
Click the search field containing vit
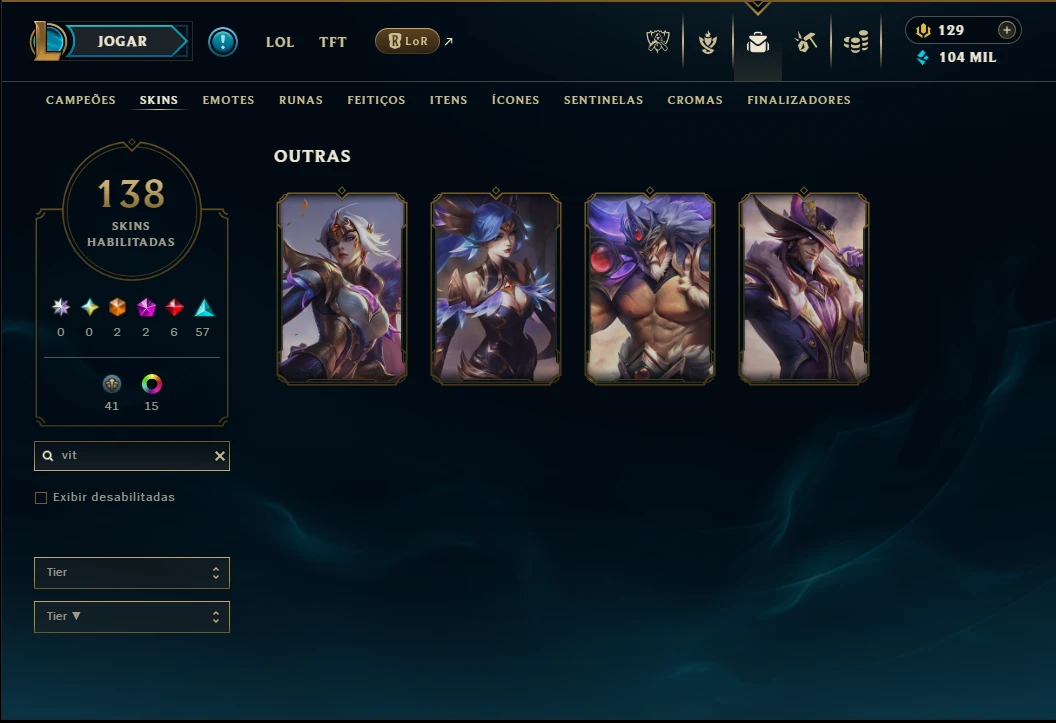coord(132,456)
